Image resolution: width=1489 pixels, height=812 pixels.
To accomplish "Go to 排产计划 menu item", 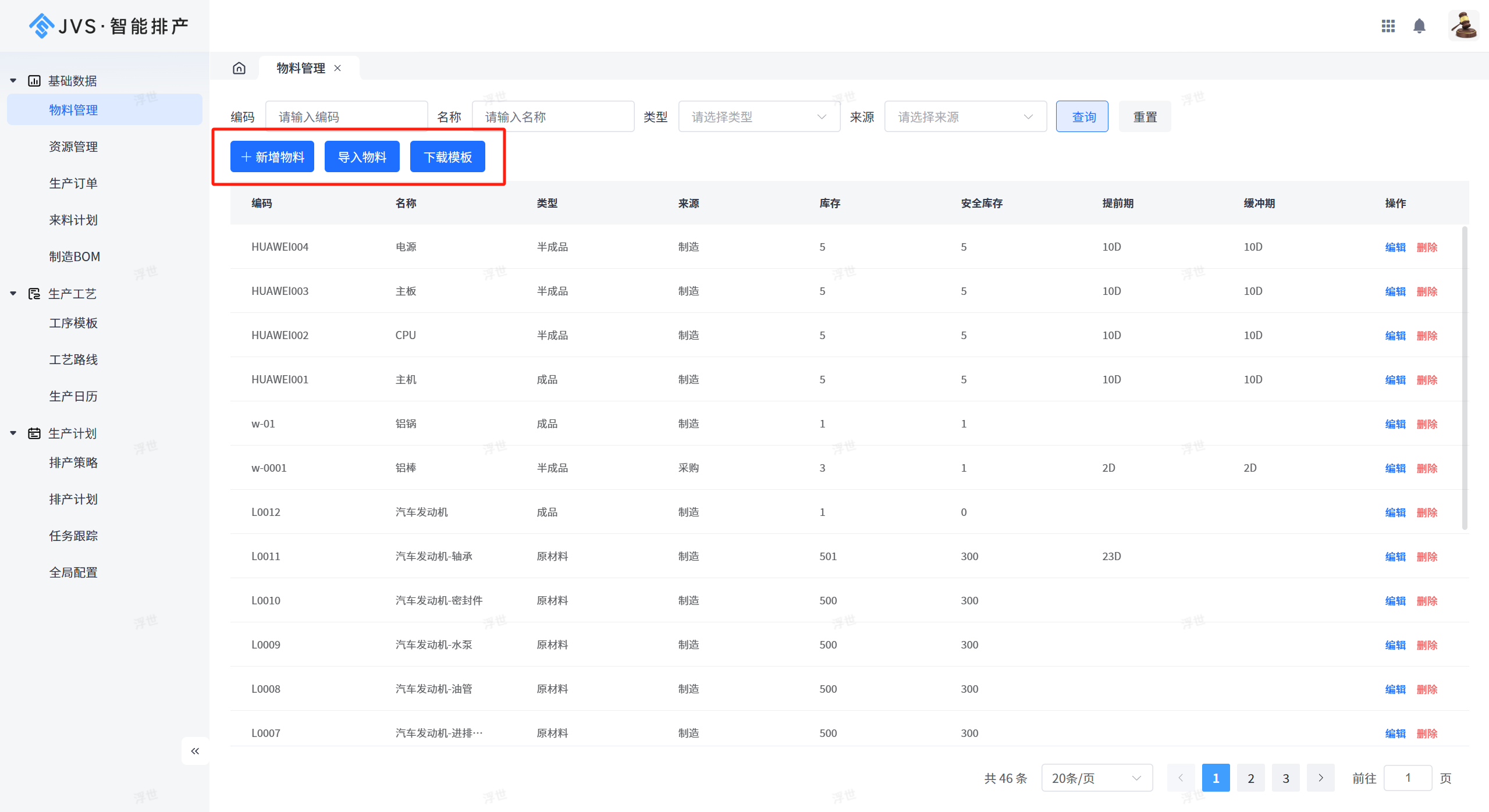I will click(73, 499).
